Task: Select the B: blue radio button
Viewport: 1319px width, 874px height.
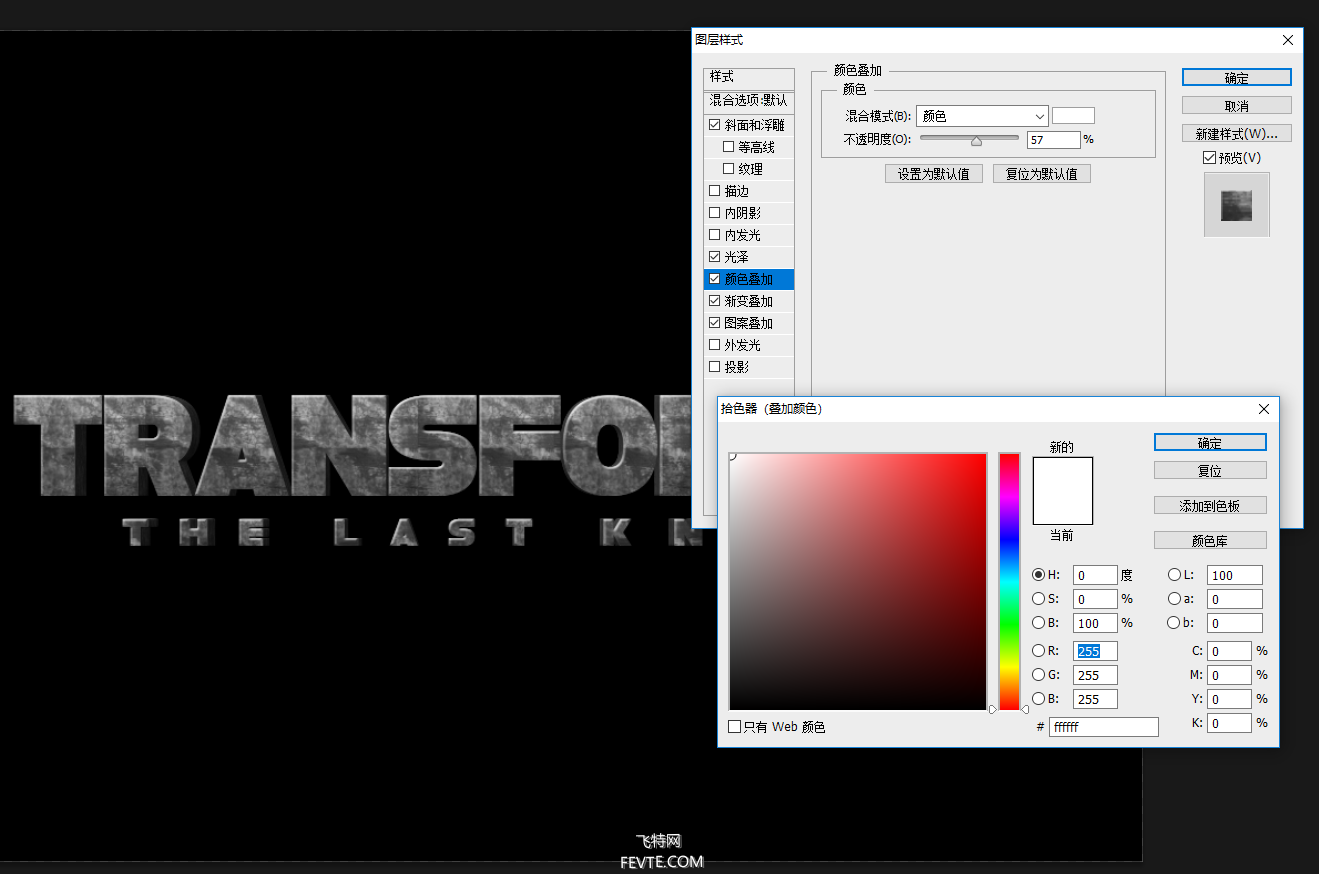Action: [x=1039, y=699]
